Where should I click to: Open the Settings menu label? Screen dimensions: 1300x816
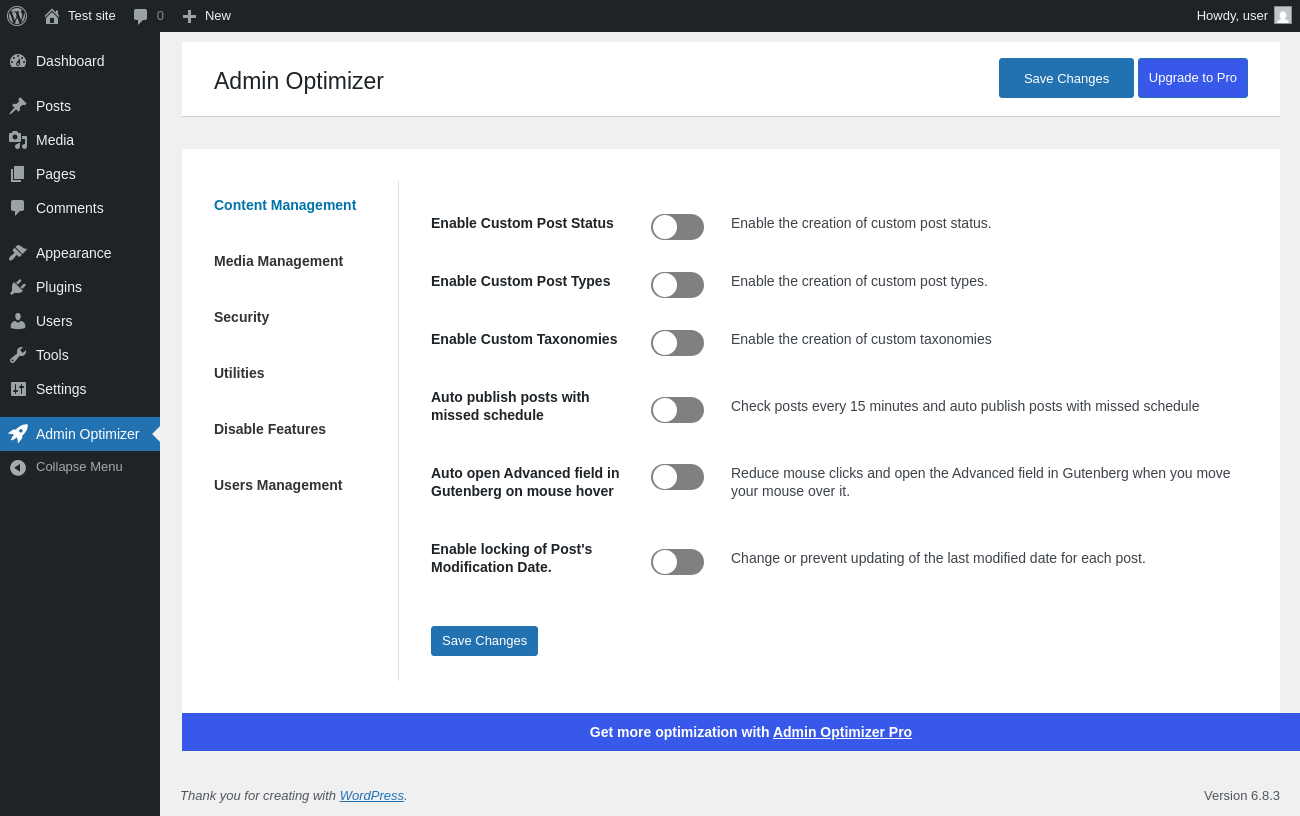coord(61,389)
